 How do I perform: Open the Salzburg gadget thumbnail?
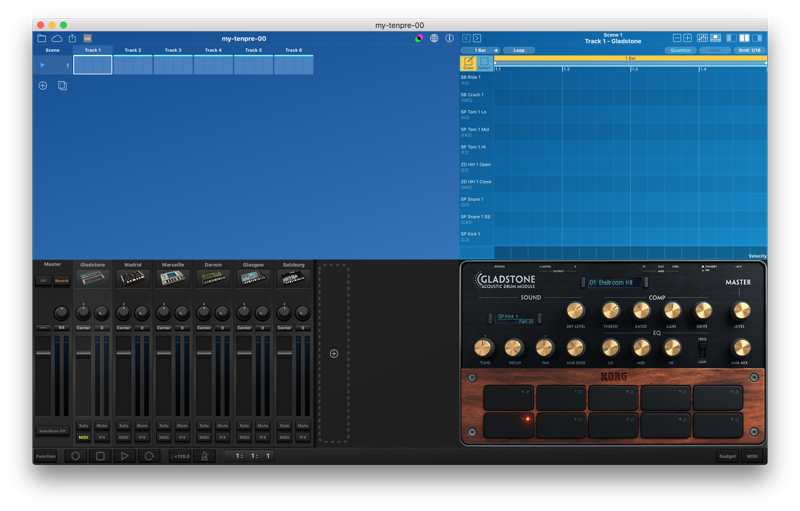[x=294, y=278]
